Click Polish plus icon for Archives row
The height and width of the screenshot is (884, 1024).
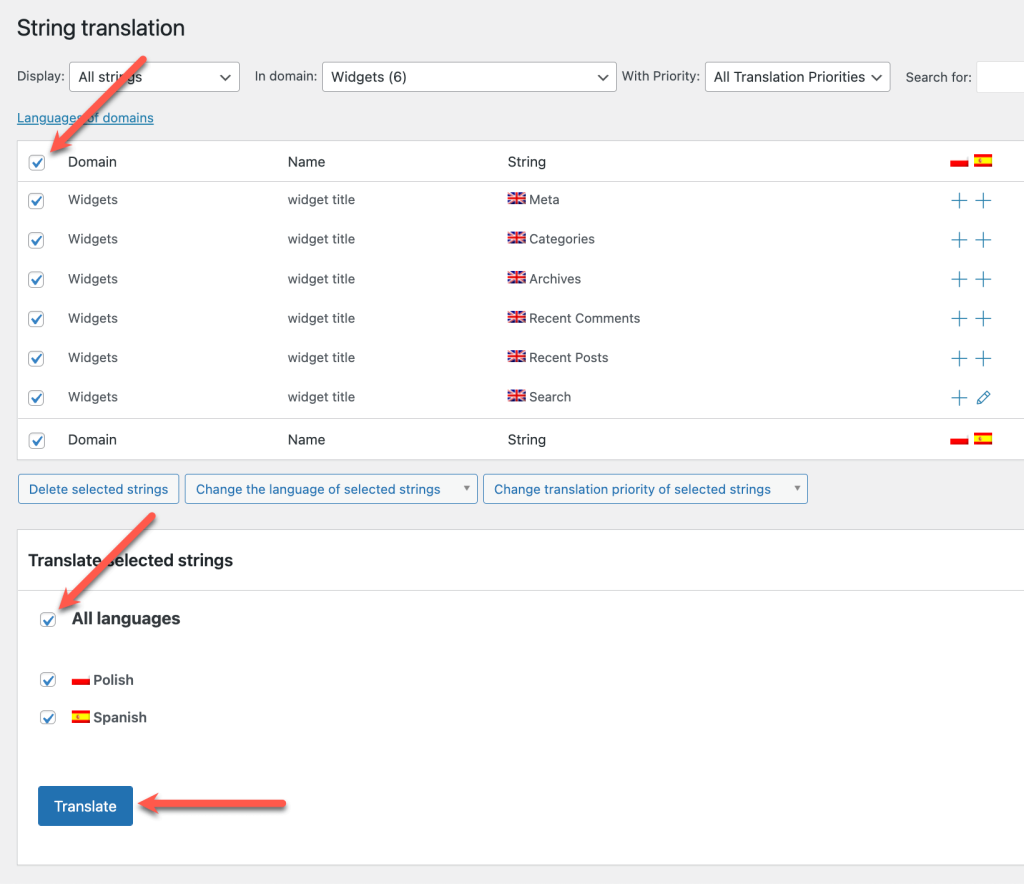click(x=958, y=280)
